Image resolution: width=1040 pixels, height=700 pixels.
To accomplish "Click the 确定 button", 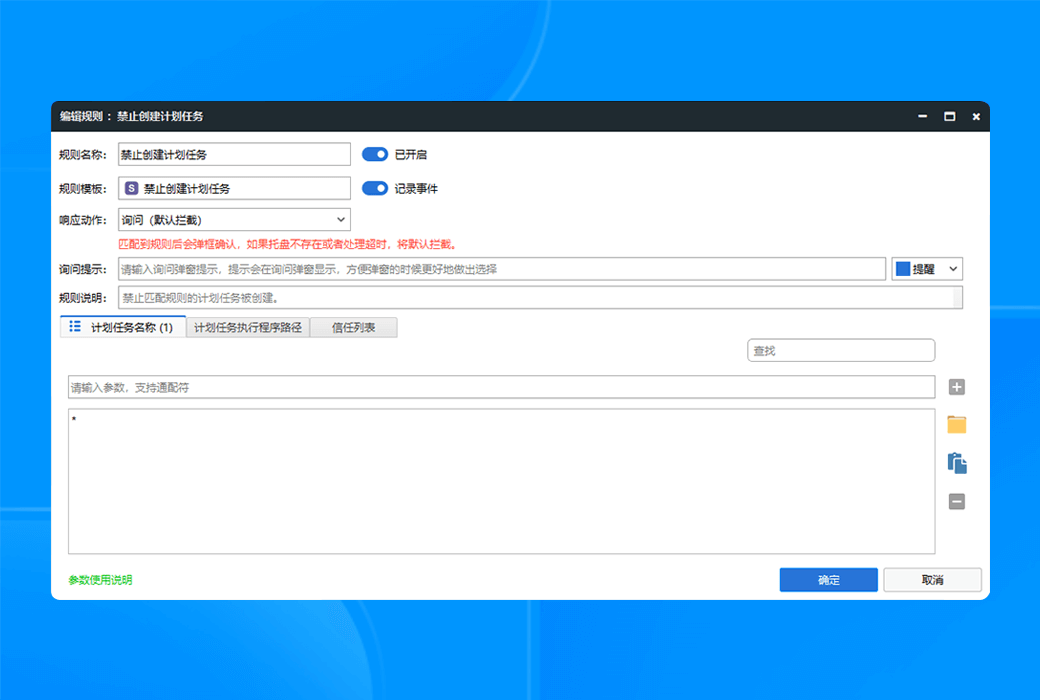I will pyautogui.click(x=828, y=580).
